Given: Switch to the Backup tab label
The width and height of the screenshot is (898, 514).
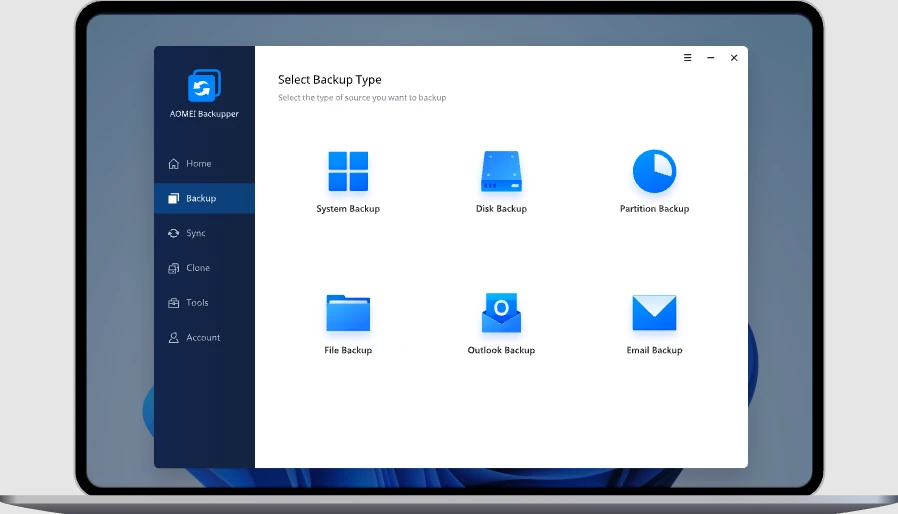Looking at the screenshot, I should coord(201,199).
